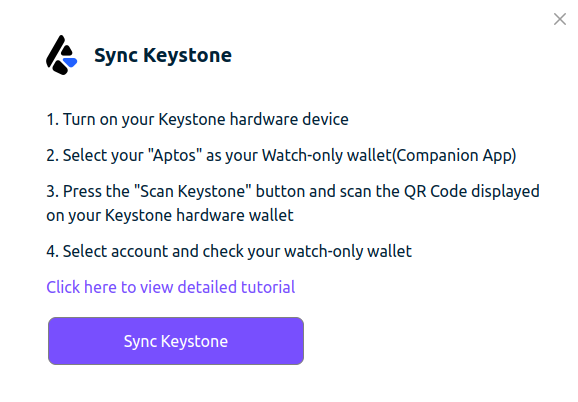Click step 2 about Watch-only wallet
578x402 pixels.
(x=281, y=155)
